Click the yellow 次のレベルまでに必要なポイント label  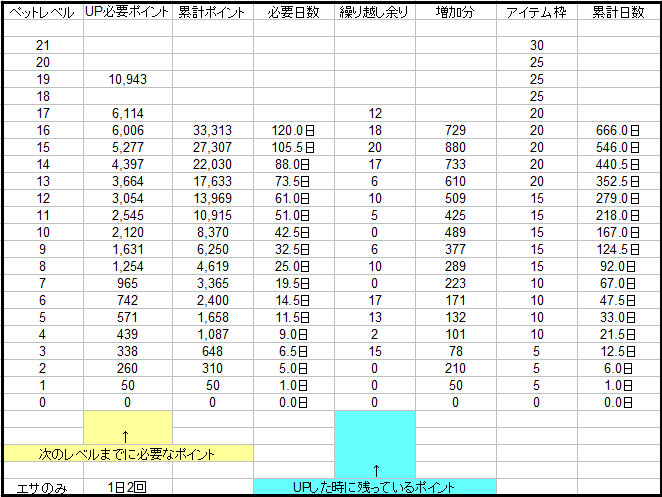[126, 453]
